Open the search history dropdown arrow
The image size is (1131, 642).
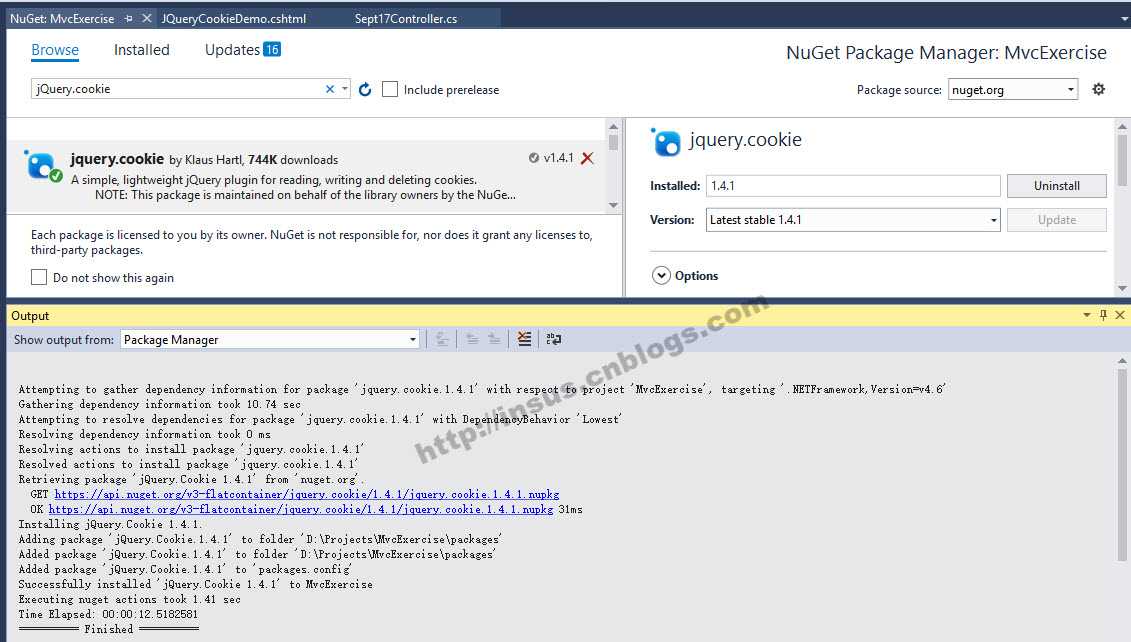tap(345, 89)
